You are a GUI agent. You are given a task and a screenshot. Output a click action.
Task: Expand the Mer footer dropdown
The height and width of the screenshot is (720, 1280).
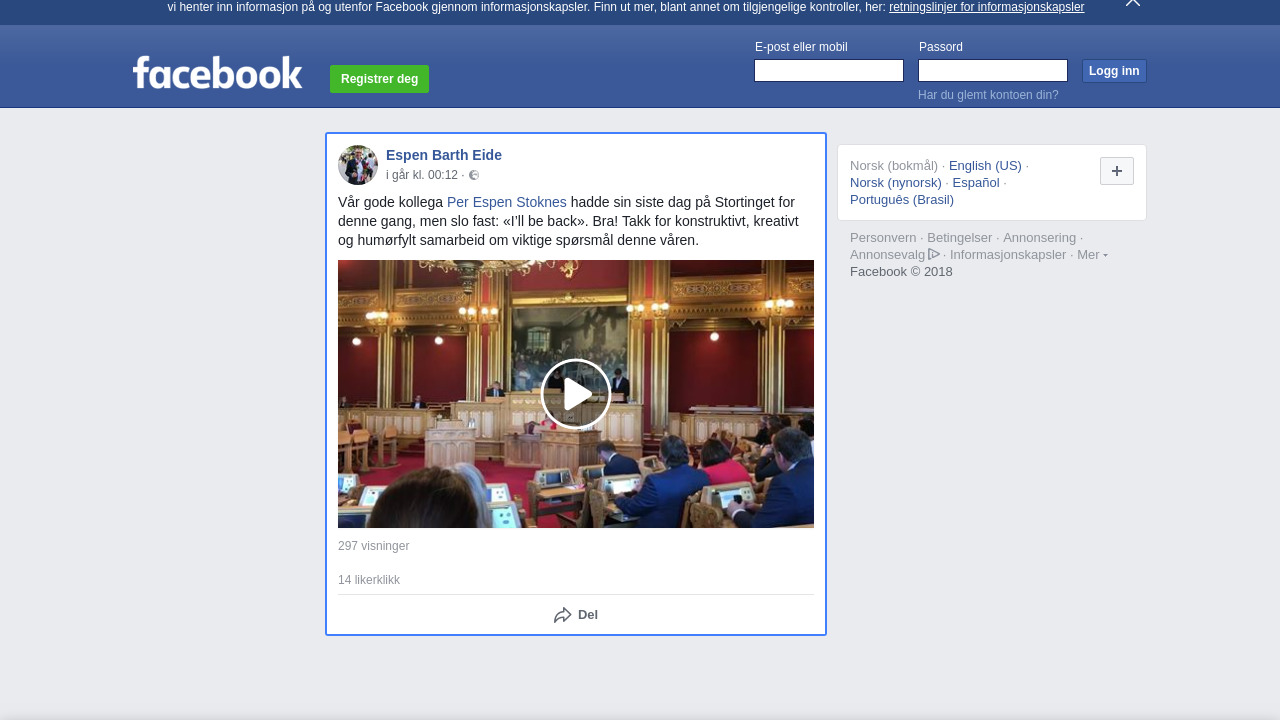point(1092,255)
